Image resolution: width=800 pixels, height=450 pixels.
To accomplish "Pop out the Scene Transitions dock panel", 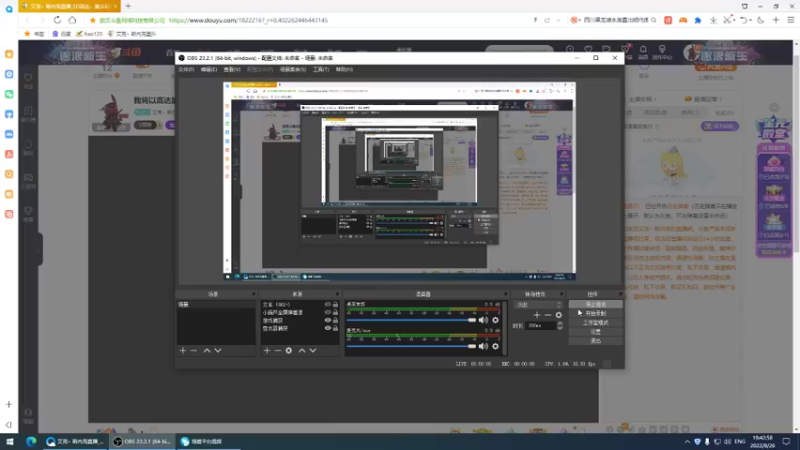I will 561,294.
